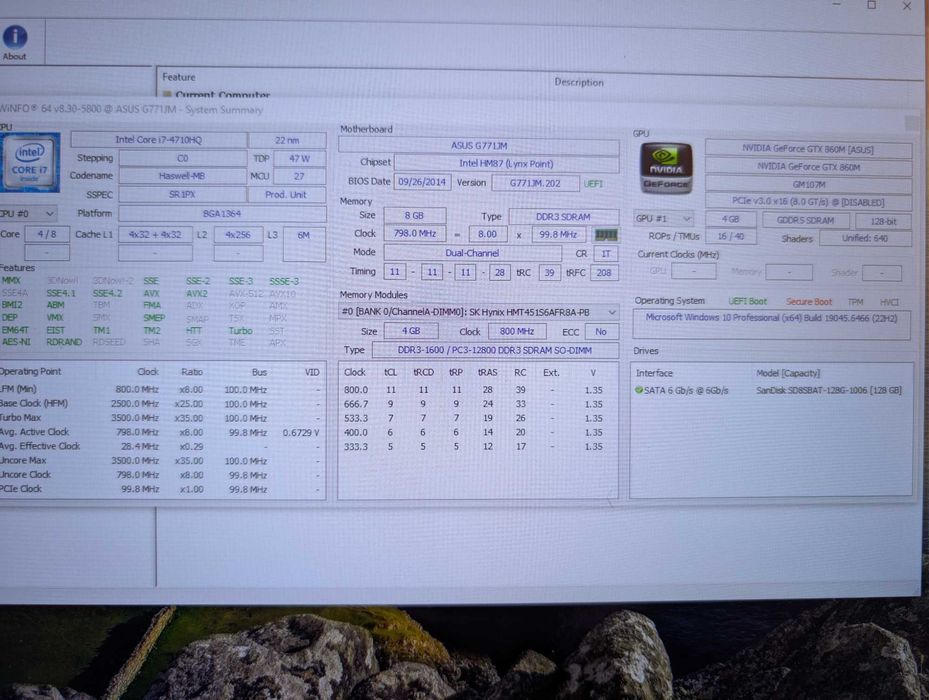The image size is (929, 700).
Task: Click GPU memory 4 GB field
Action: click(731, 219)
